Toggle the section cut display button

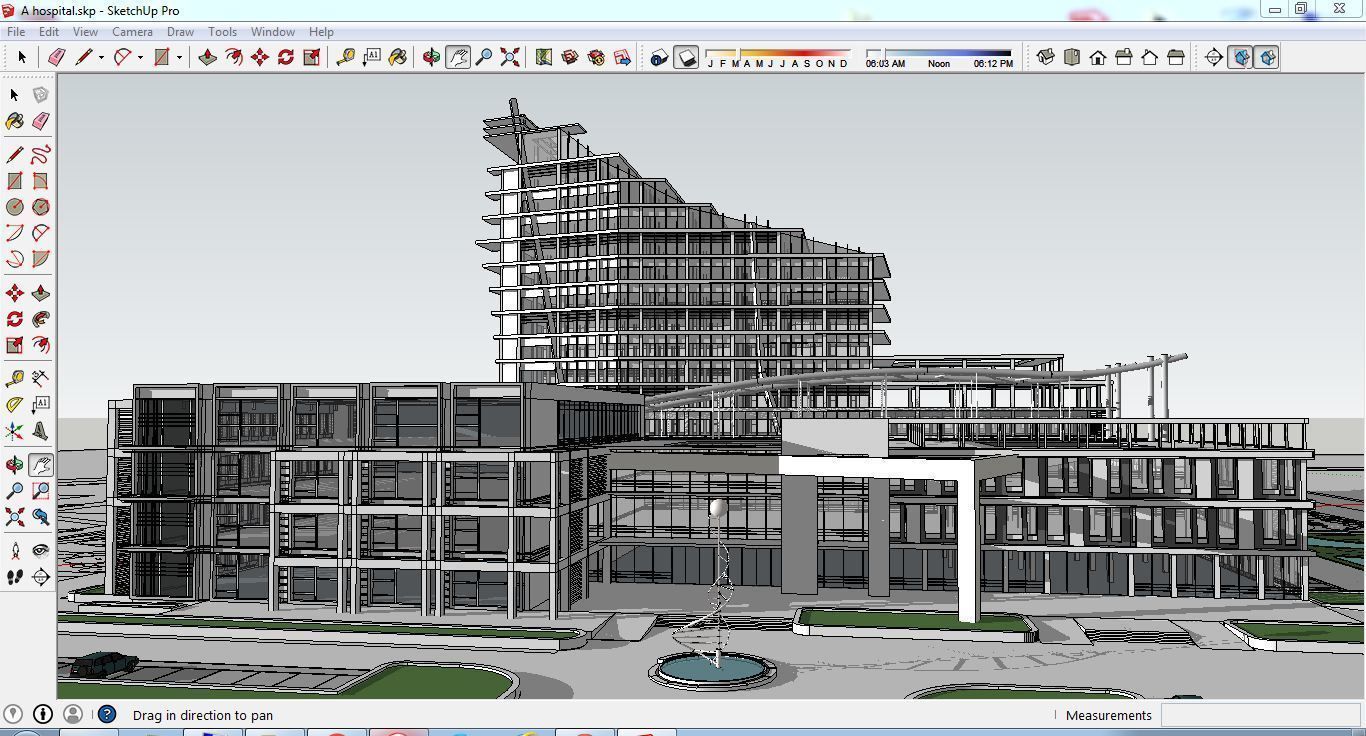point(1266,58)
